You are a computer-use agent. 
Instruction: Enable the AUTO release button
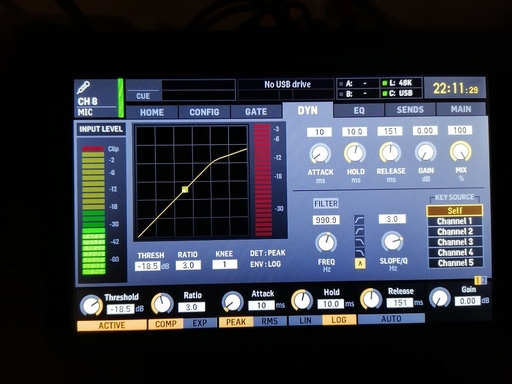(x=391, y=319)
